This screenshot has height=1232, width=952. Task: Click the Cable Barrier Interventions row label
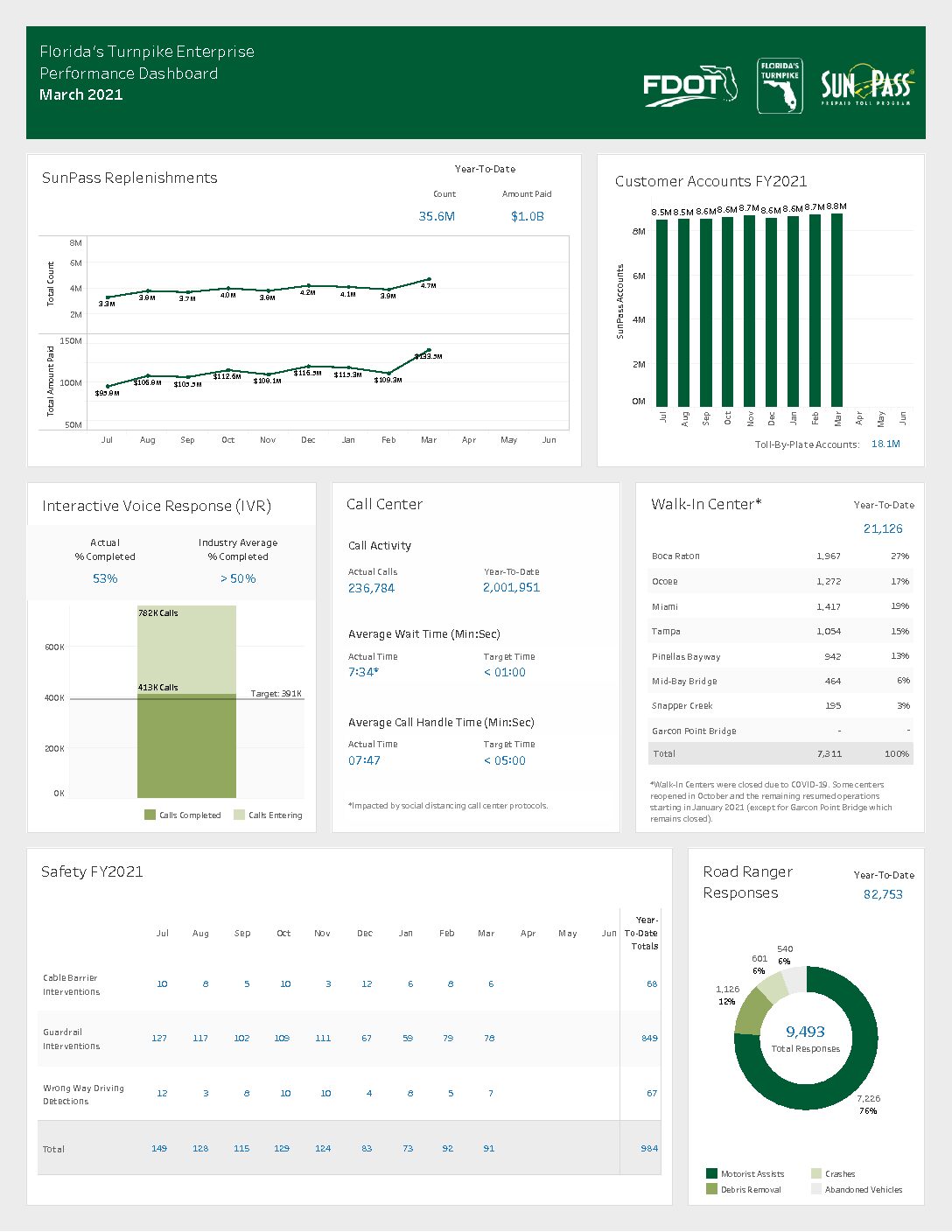pos(72,984)
